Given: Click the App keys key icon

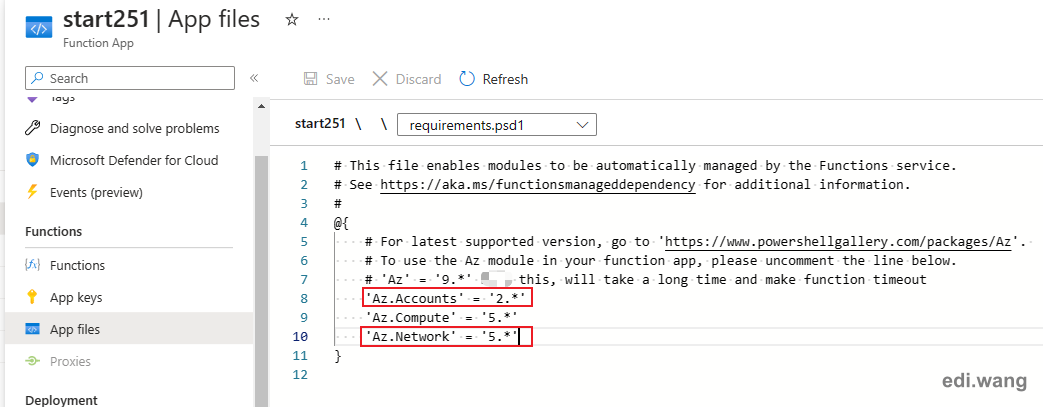Looking at the screenshot, I should [31, 297].
